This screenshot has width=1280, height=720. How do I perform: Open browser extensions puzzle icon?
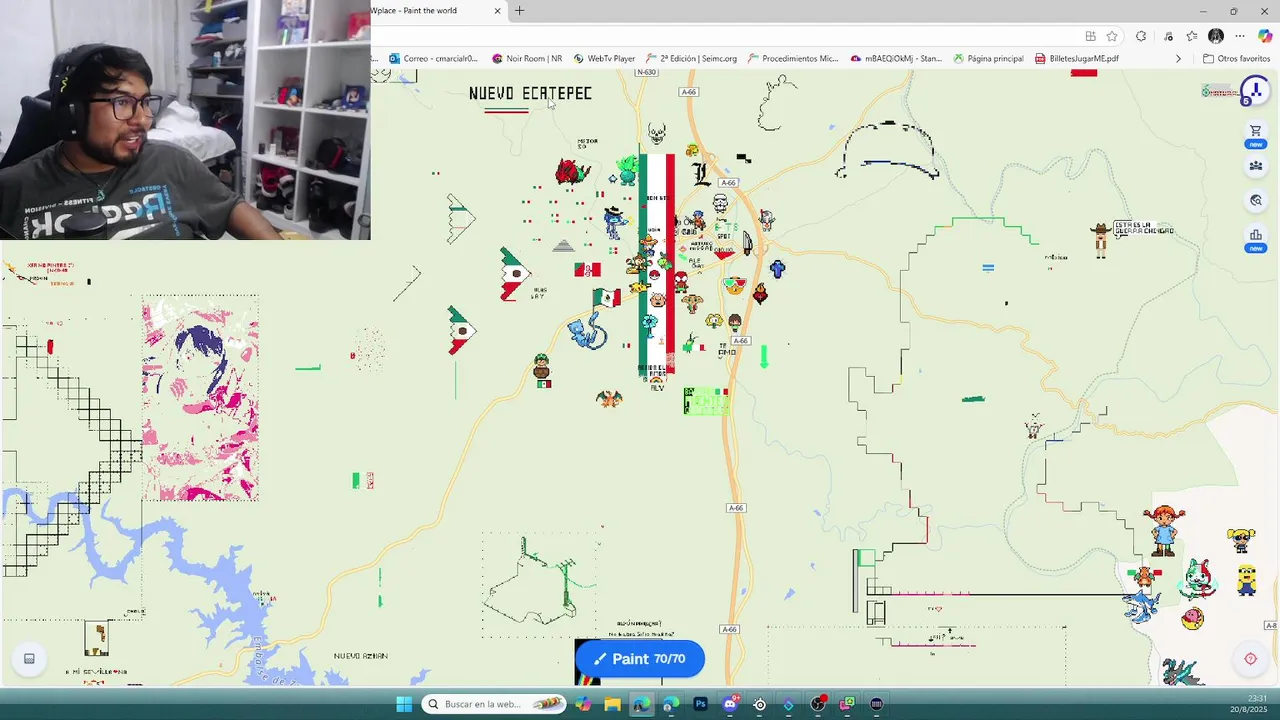[1141, 36]
